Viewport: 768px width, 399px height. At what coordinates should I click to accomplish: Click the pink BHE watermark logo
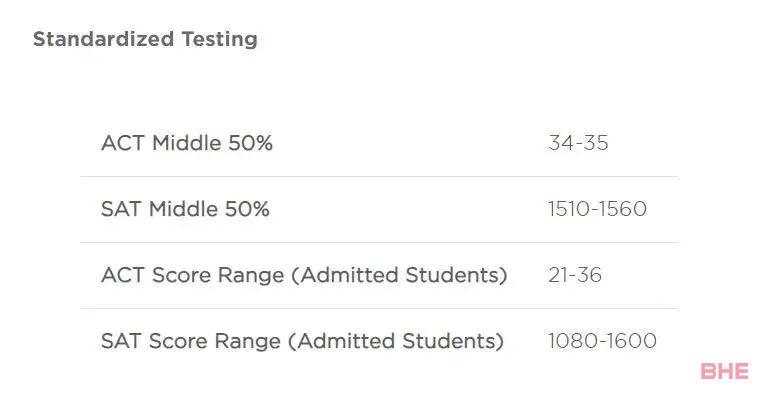click(x=724, y=371)
